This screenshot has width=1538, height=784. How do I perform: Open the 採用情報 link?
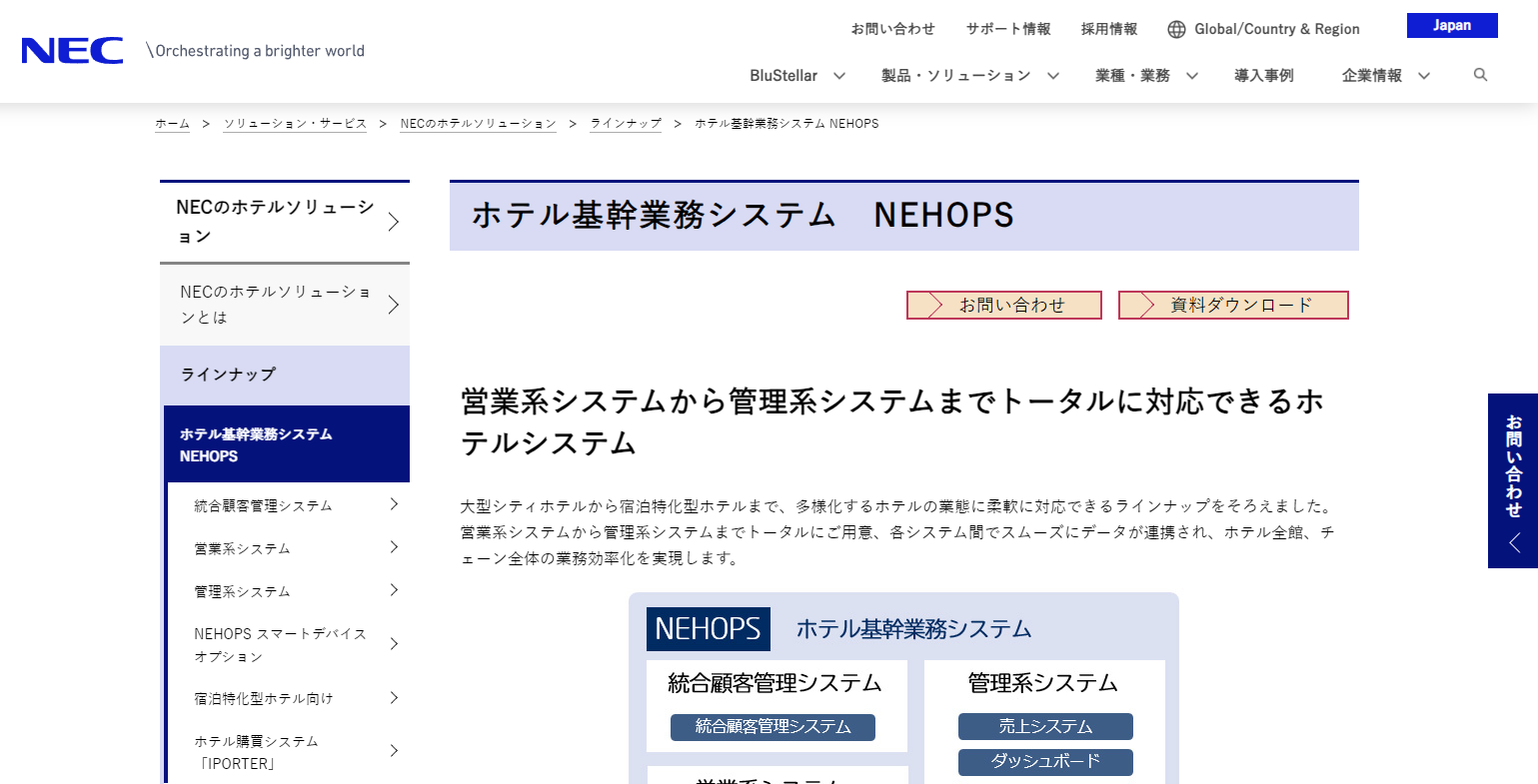tap(1109, 29)
